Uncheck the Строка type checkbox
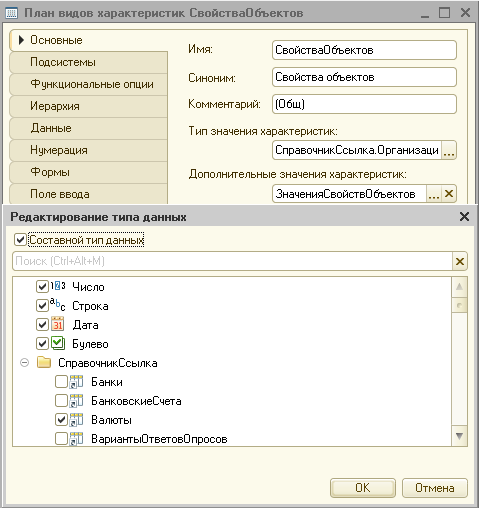Screen dimensions: 479x508 tap(42, 305)
